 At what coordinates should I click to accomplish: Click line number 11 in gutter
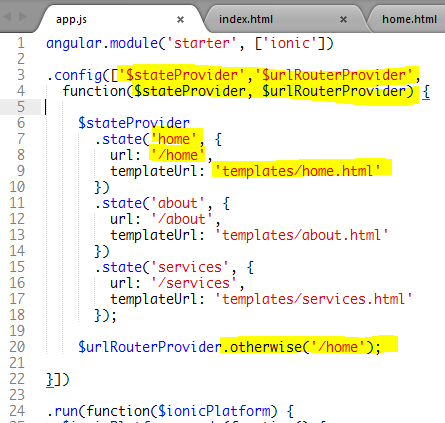point(17,203)
